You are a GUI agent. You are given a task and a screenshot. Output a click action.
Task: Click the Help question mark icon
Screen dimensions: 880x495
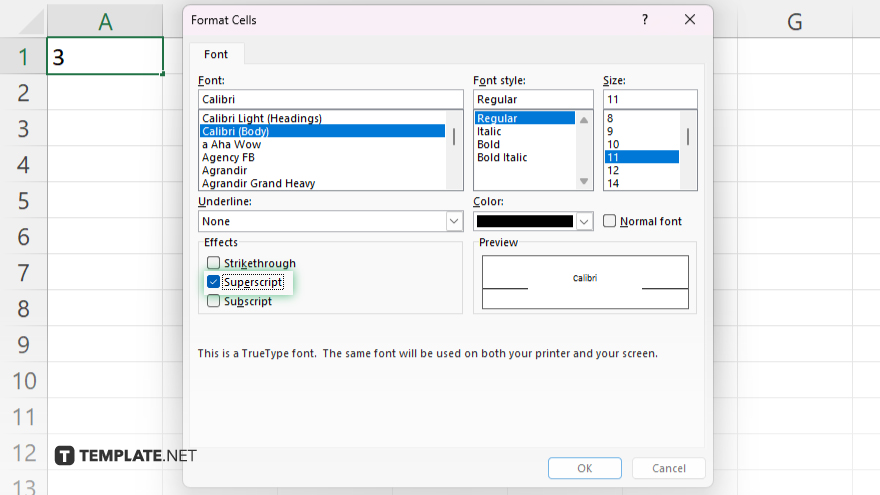pyautogui.click(x=645, y=20)
